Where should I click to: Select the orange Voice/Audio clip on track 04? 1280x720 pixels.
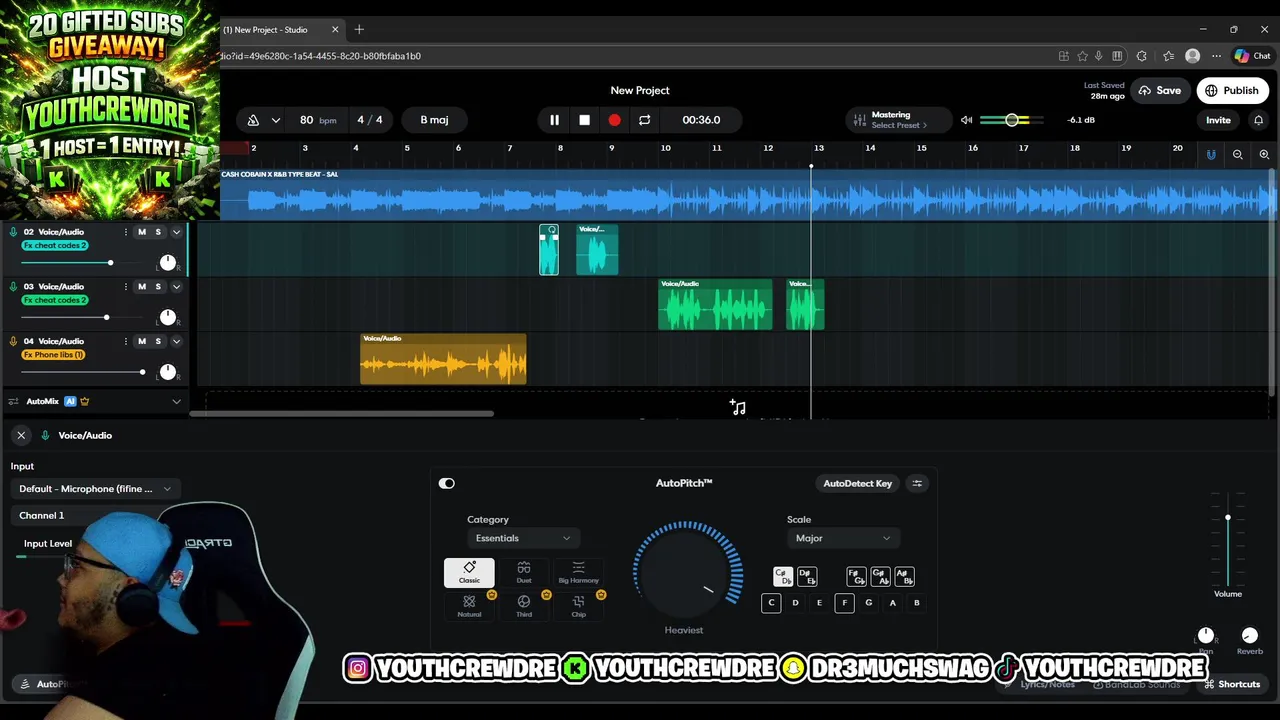(x=443, y=359)
